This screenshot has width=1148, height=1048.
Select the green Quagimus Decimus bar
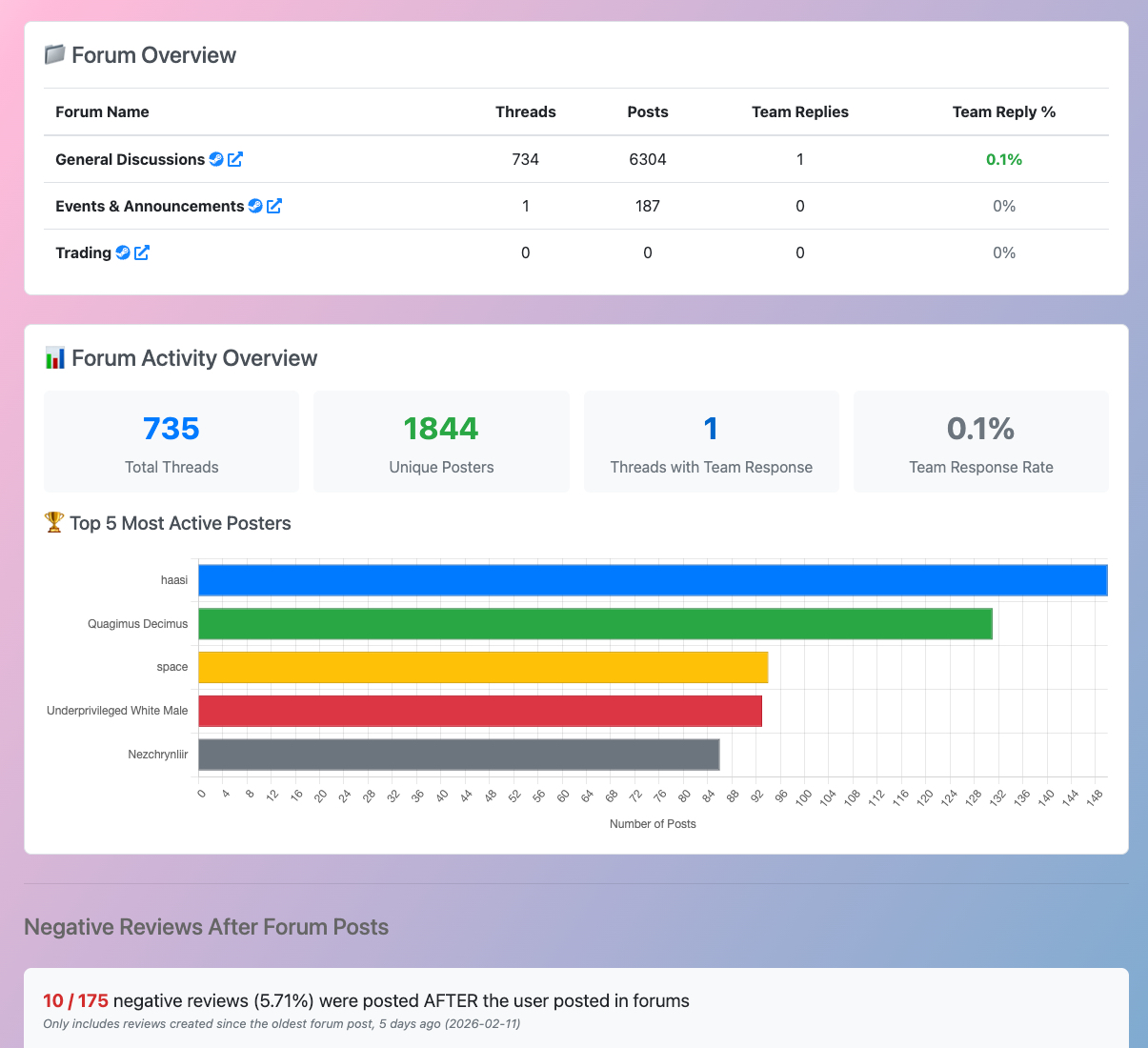click(594, 624)
